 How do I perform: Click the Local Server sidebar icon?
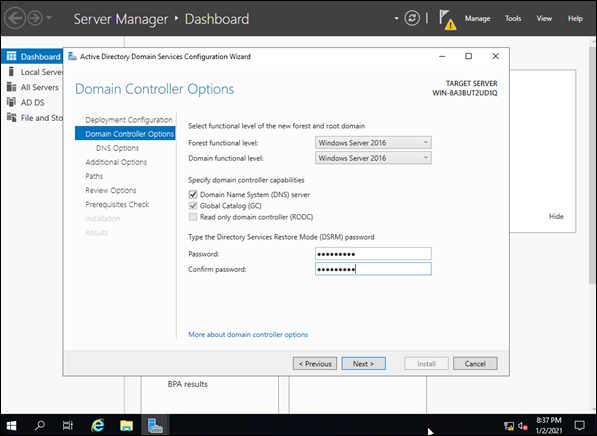[x=11, y=72]
